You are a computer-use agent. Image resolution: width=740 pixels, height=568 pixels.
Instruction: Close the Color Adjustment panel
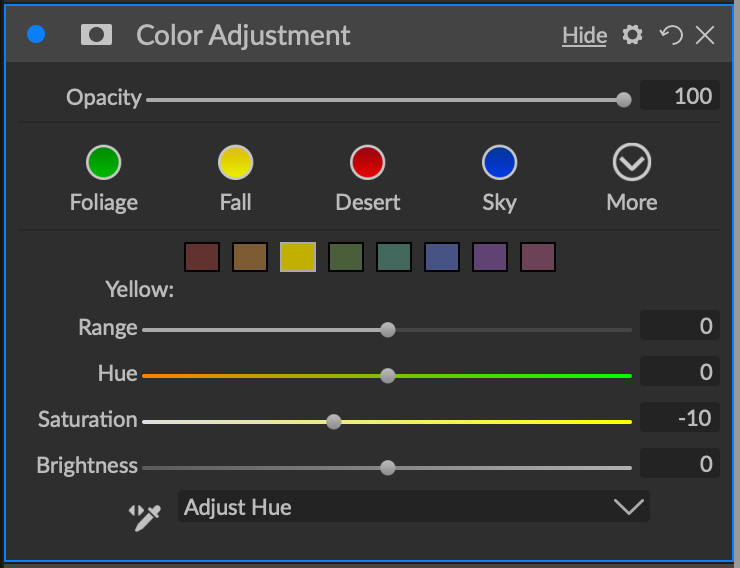[705, 35]
